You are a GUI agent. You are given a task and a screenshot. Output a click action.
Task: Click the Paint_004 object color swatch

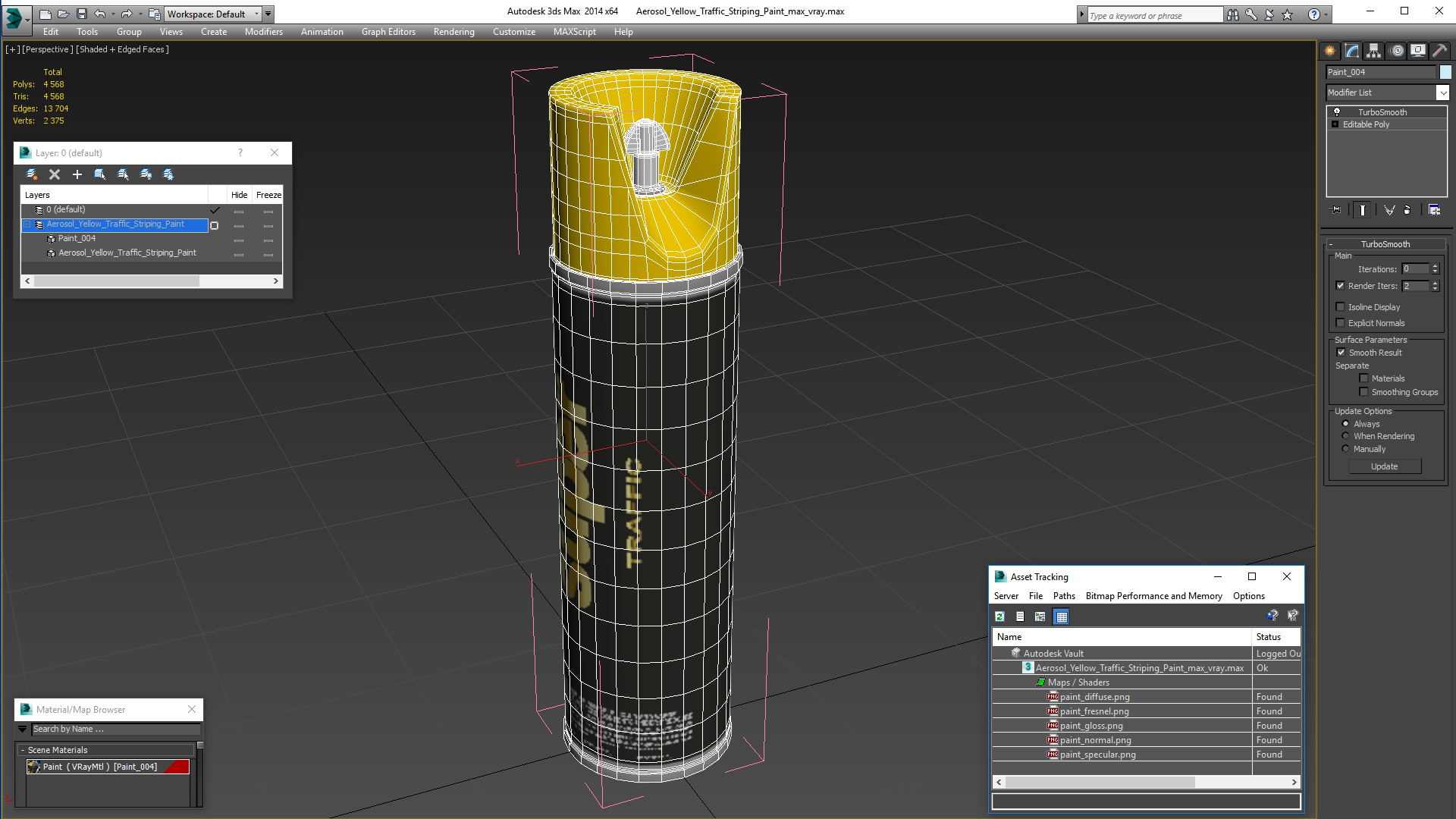[x=1445, y=72]
